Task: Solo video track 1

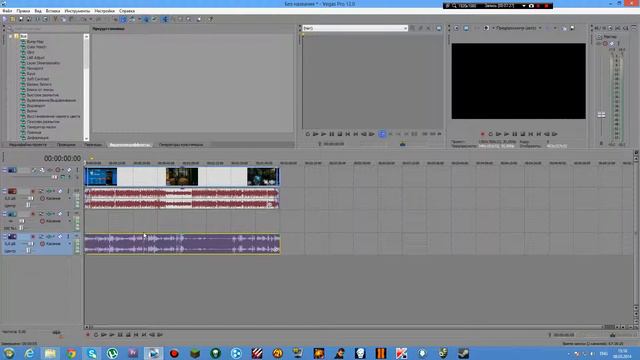Action: coord(77,170)
